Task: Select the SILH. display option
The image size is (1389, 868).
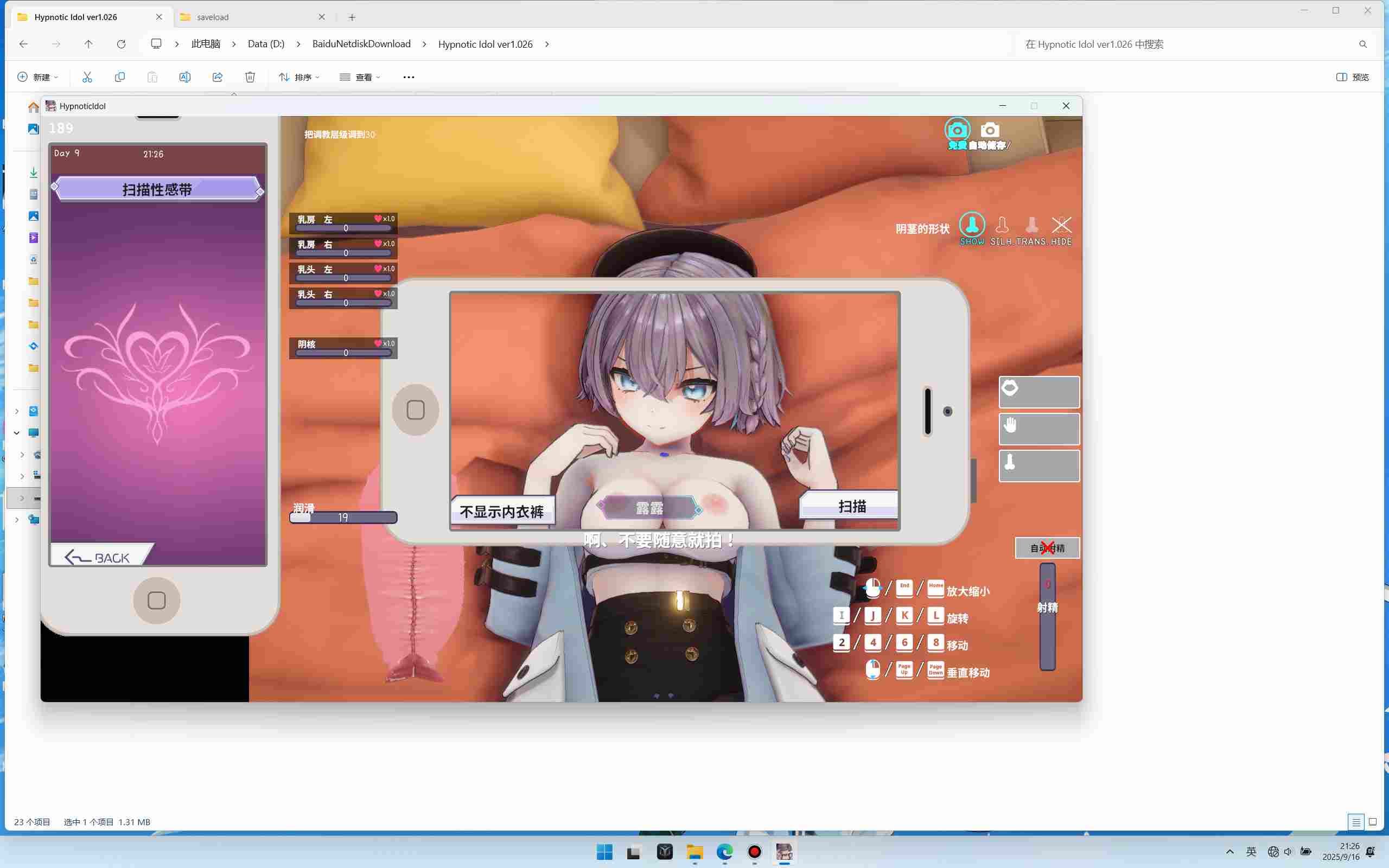Action: click(x=1002, y=231)
